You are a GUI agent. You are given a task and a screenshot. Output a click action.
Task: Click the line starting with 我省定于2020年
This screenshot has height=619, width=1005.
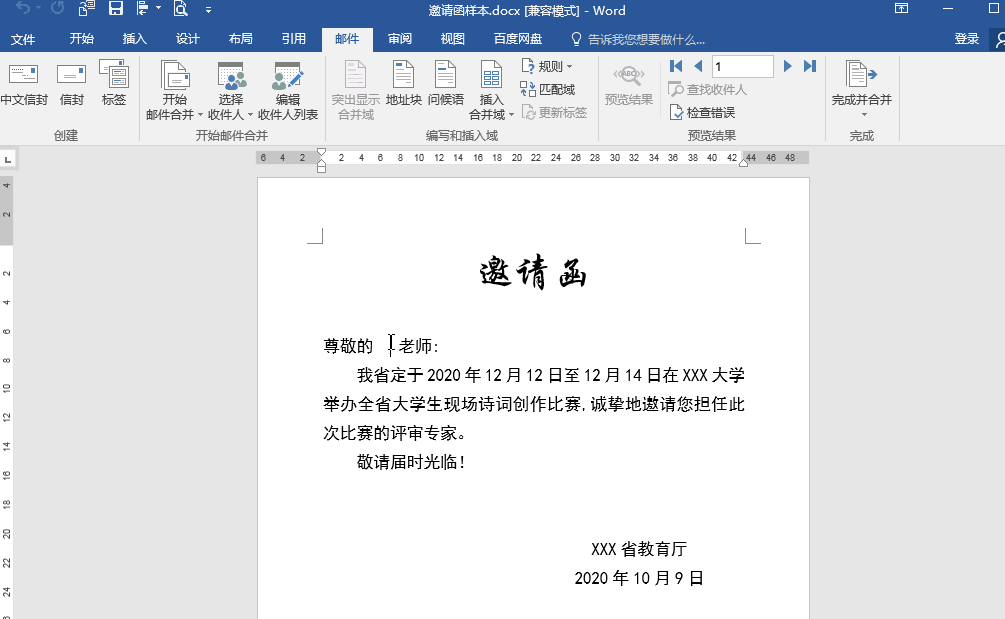(551, 375)
